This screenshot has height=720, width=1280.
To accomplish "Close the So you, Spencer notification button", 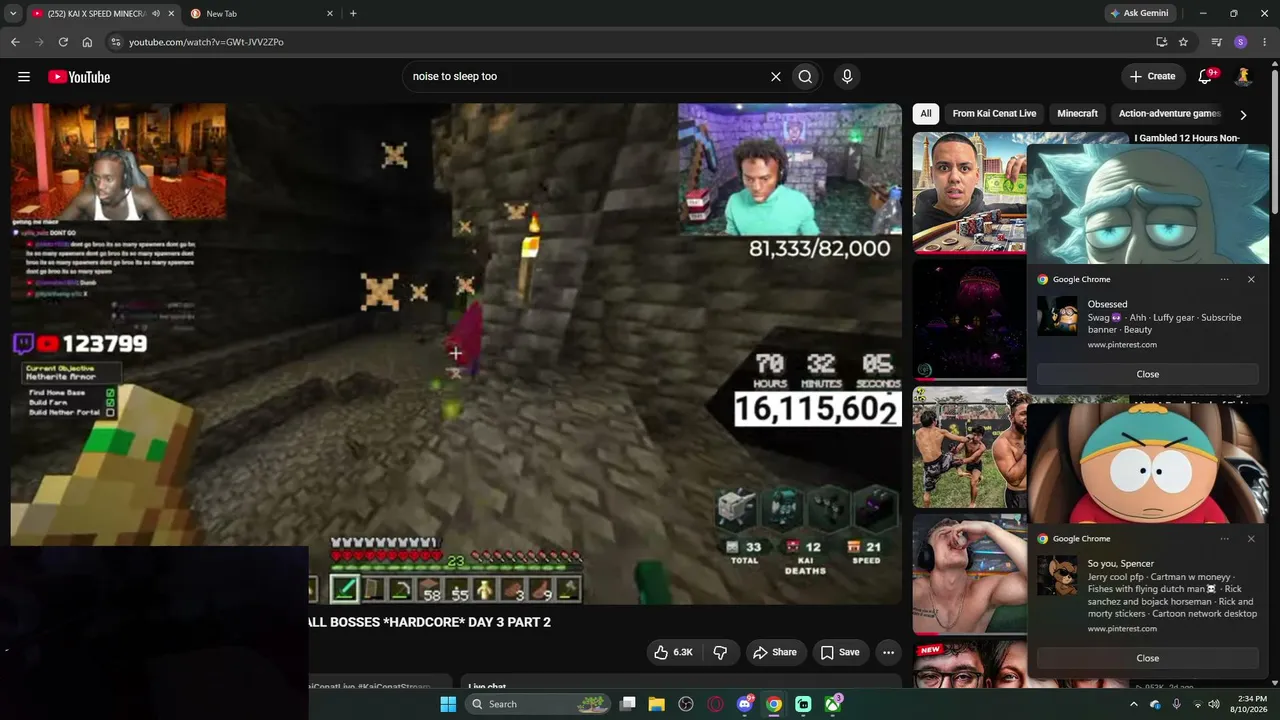I will pos(1148,658).
